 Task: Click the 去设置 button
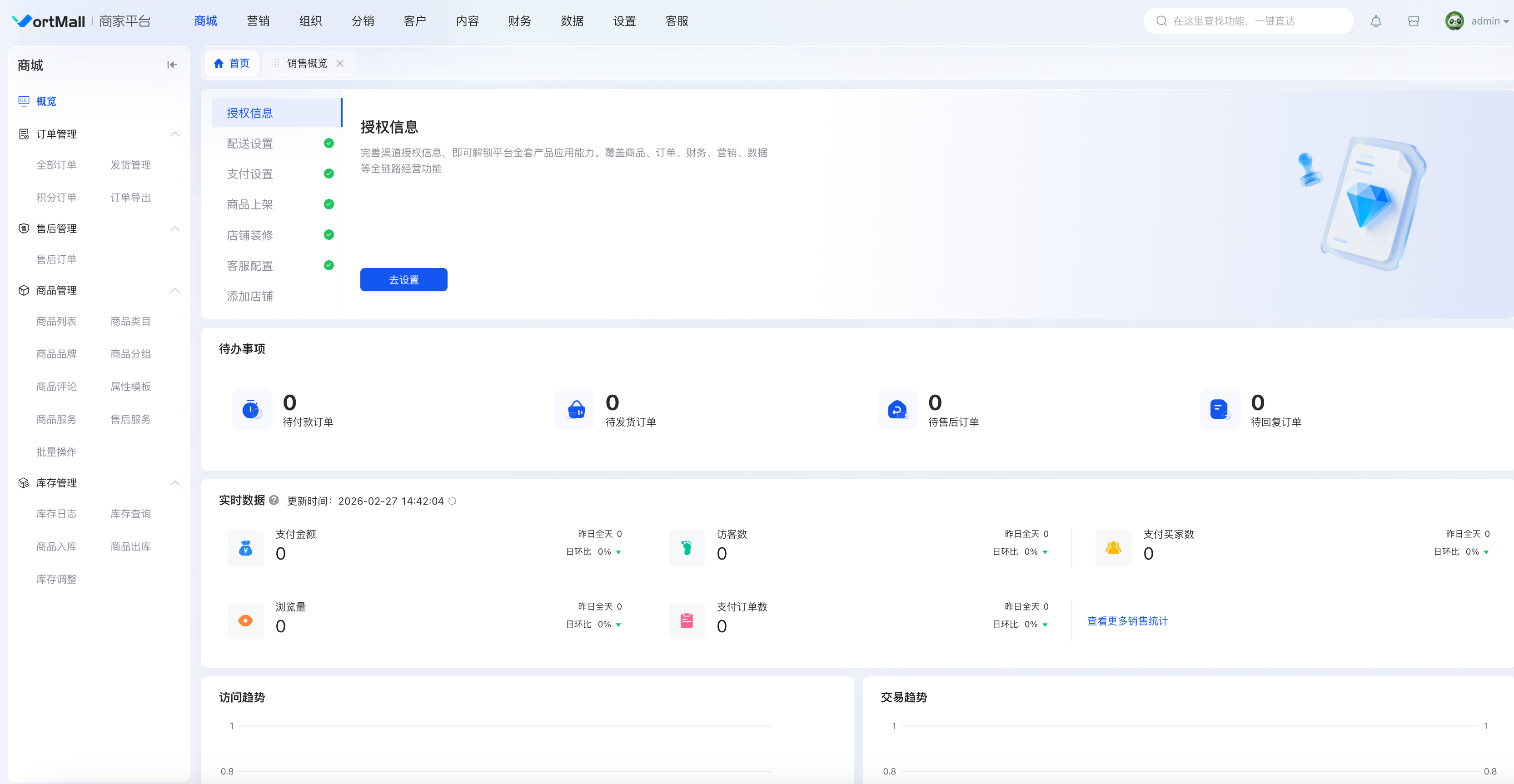[x=404, y=280]
